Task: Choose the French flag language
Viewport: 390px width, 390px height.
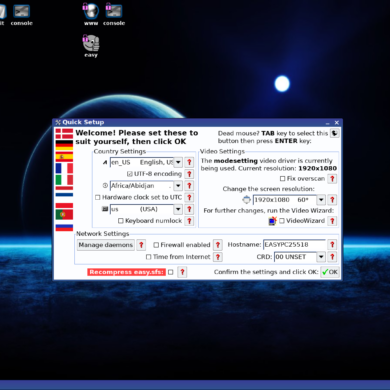Action: [x=64, y=168]
